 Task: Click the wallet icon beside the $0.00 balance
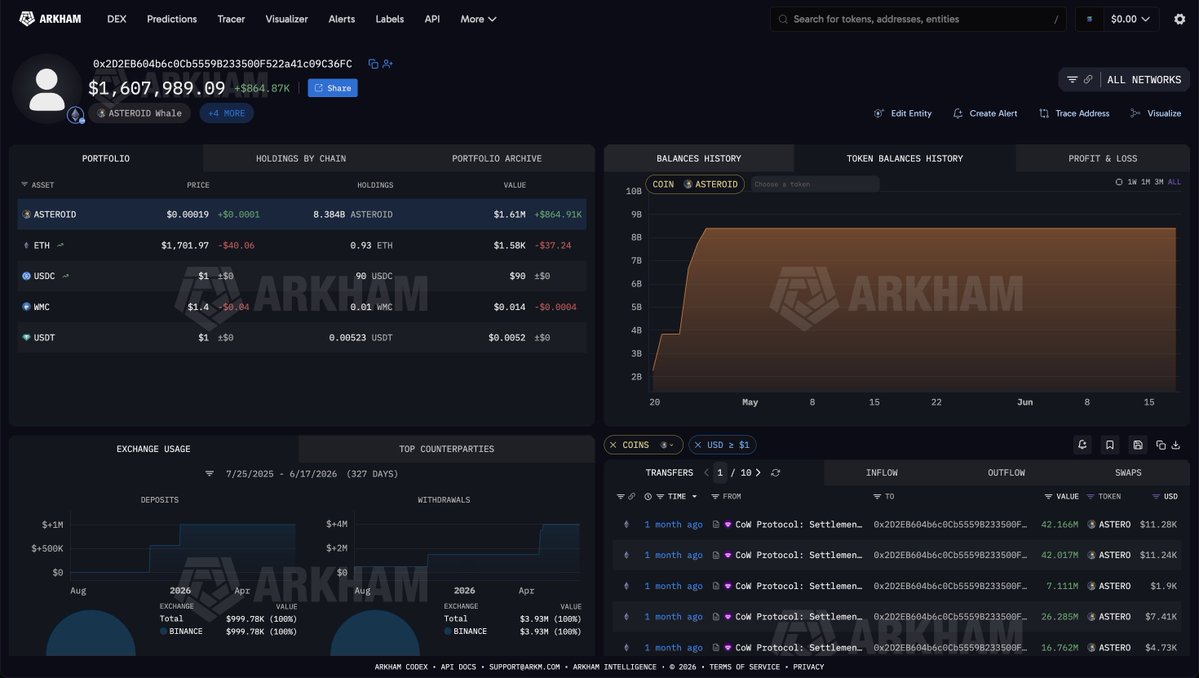click(x=1090, y=19)
